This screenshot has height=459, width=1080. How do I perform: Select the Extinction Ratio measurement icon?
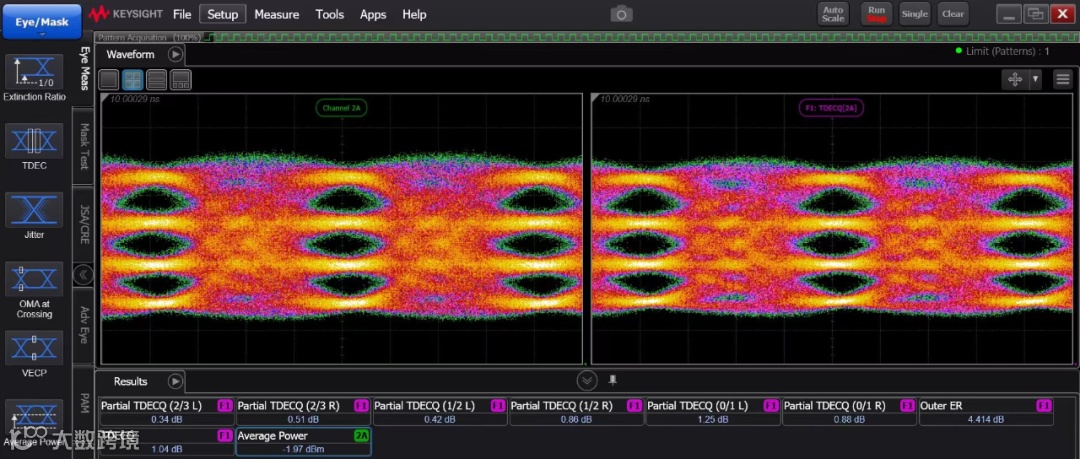tap(34, 73)
